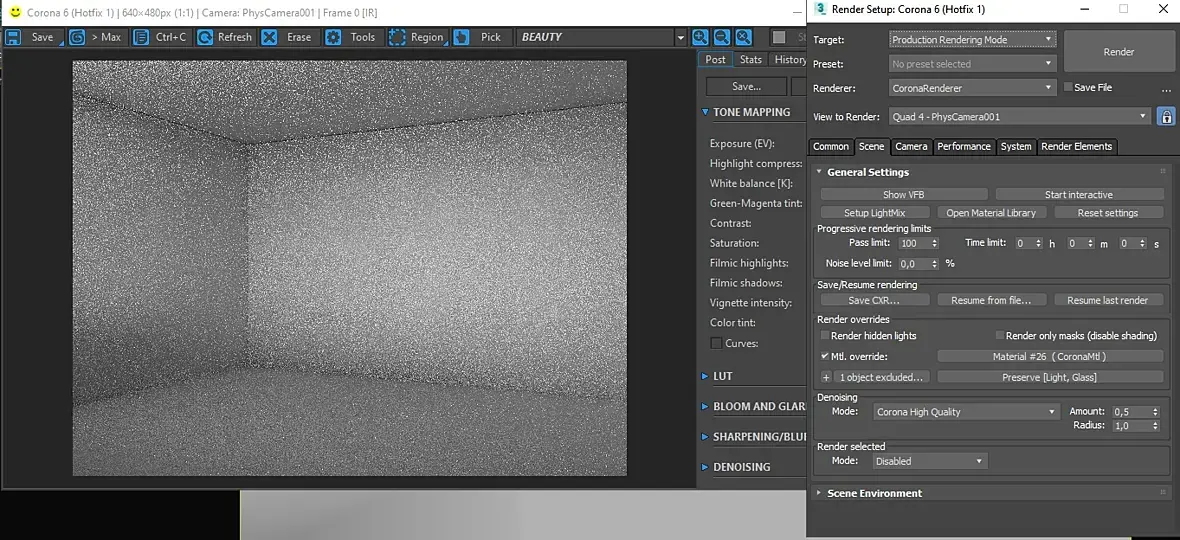Enable the Curves checkbox
The height and width of the screenshot is (540, 1180).
coord(716,343)
